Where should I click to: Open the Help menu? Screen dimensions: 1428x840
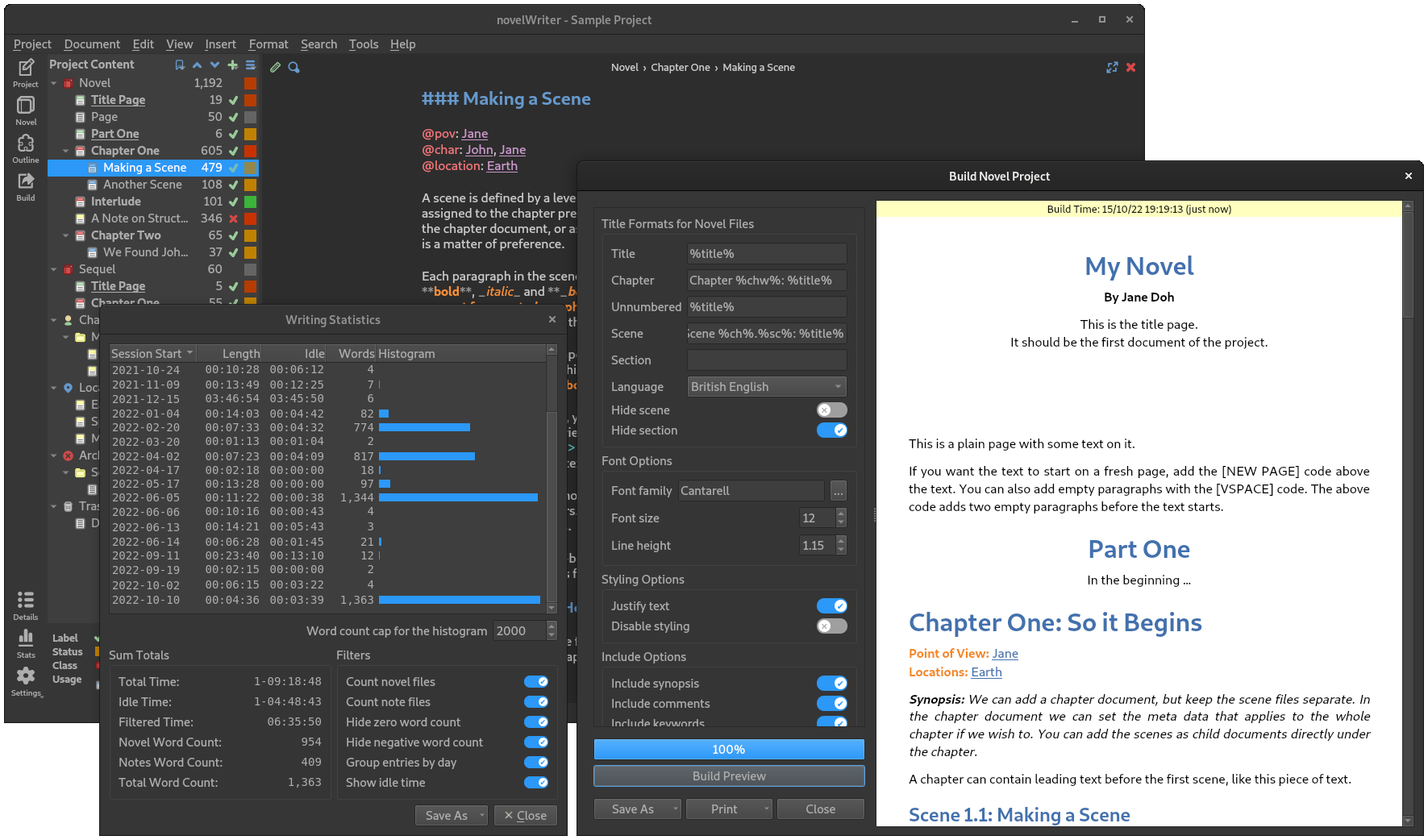pos(402,44)
